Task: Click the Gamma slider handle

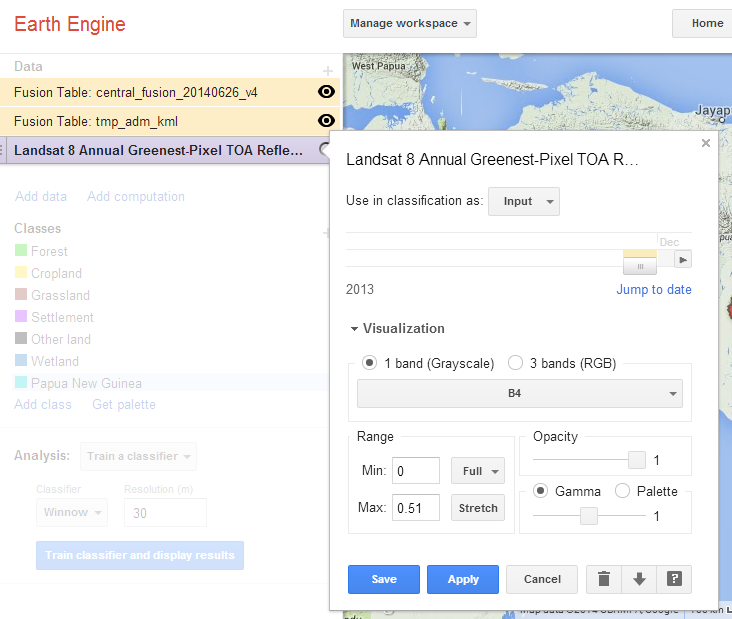Action: [589, 516]
